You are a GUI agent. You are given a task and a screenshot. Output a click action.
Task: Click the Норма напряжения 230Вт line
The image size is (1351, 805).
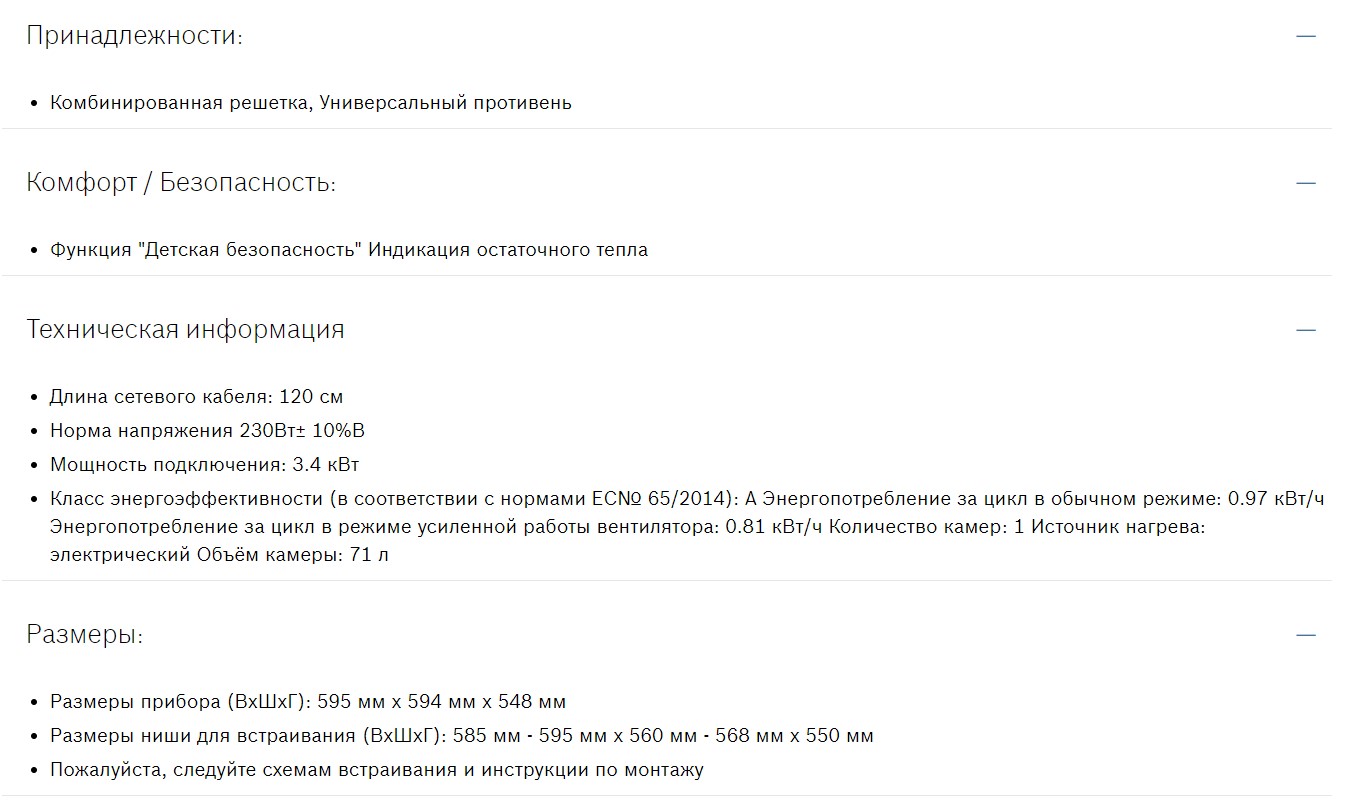pos(207,431)
